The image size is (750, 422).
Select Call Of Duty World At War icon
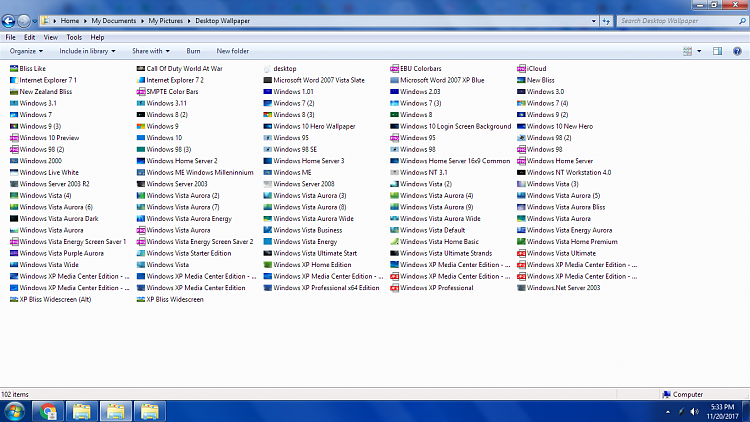141,69
